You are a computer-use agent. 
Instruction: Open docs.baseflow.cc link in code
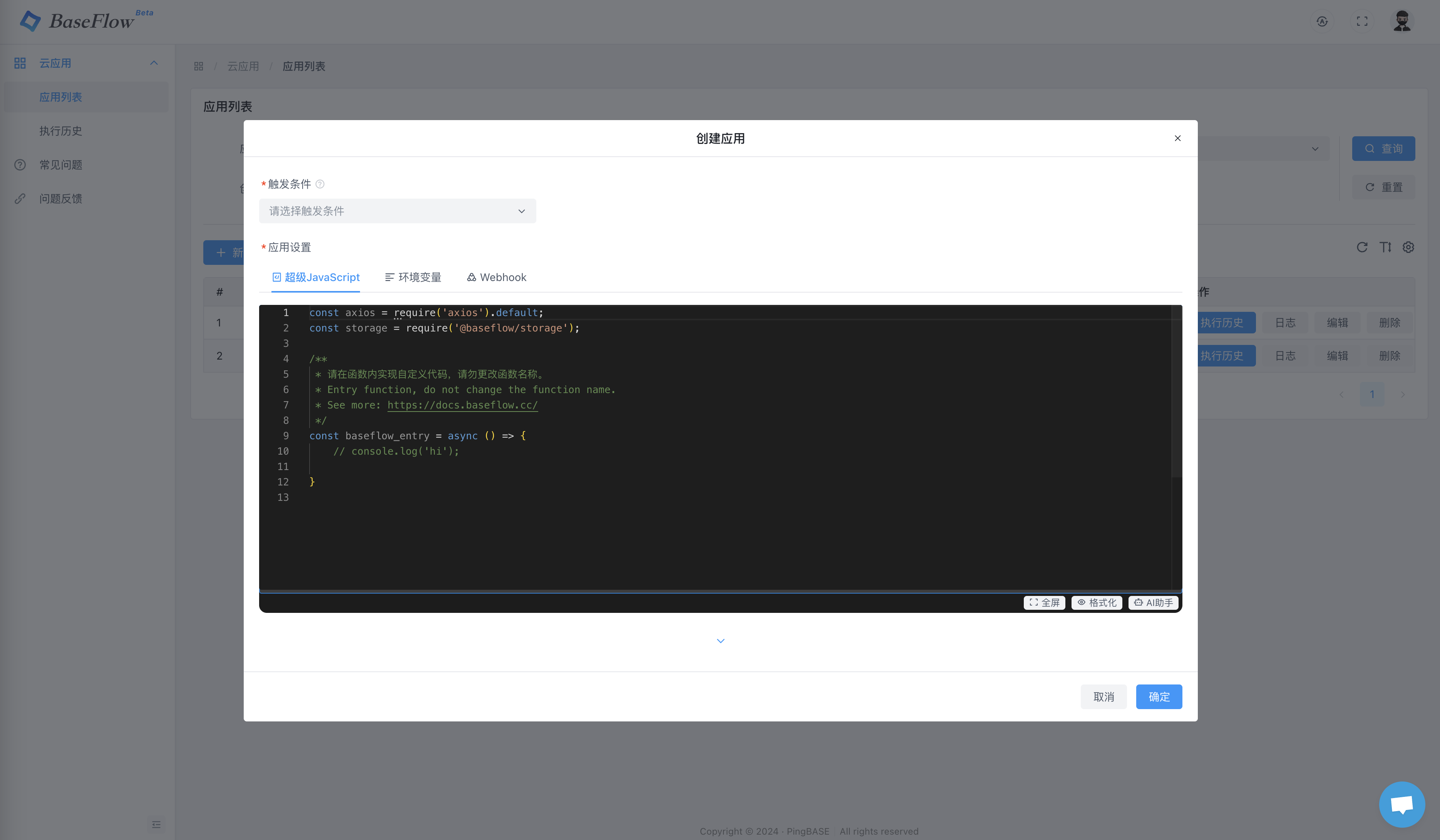point(462,405)
